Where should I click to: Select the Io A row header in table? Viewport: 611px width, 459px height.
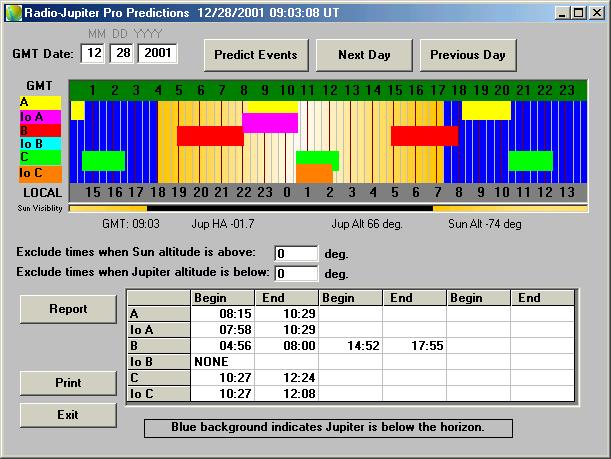tap(159, 330)
